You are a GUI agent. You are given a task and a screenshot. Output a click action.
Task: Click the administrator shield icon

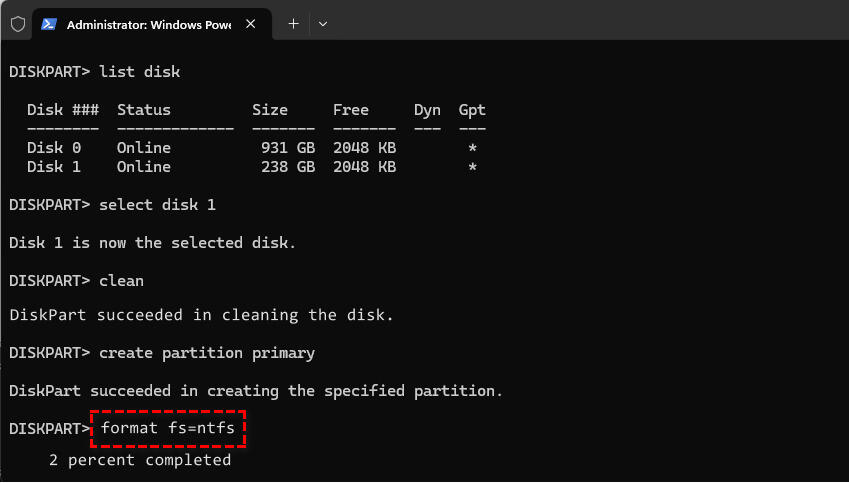[17, 24]
